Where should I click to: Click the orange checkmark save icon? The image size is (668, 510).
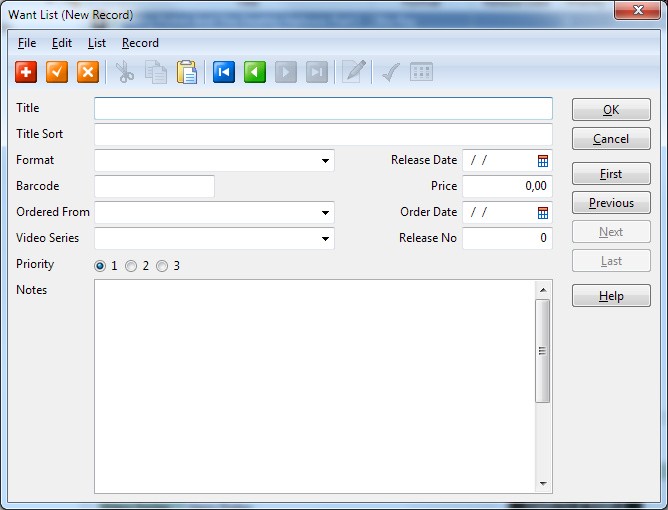(x=57, y=72)
